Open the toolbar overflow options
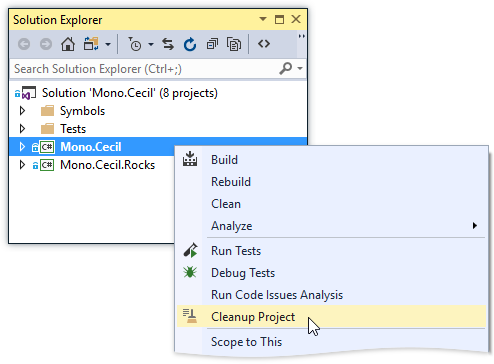This screenshot has width=494, height=364. 301,36
